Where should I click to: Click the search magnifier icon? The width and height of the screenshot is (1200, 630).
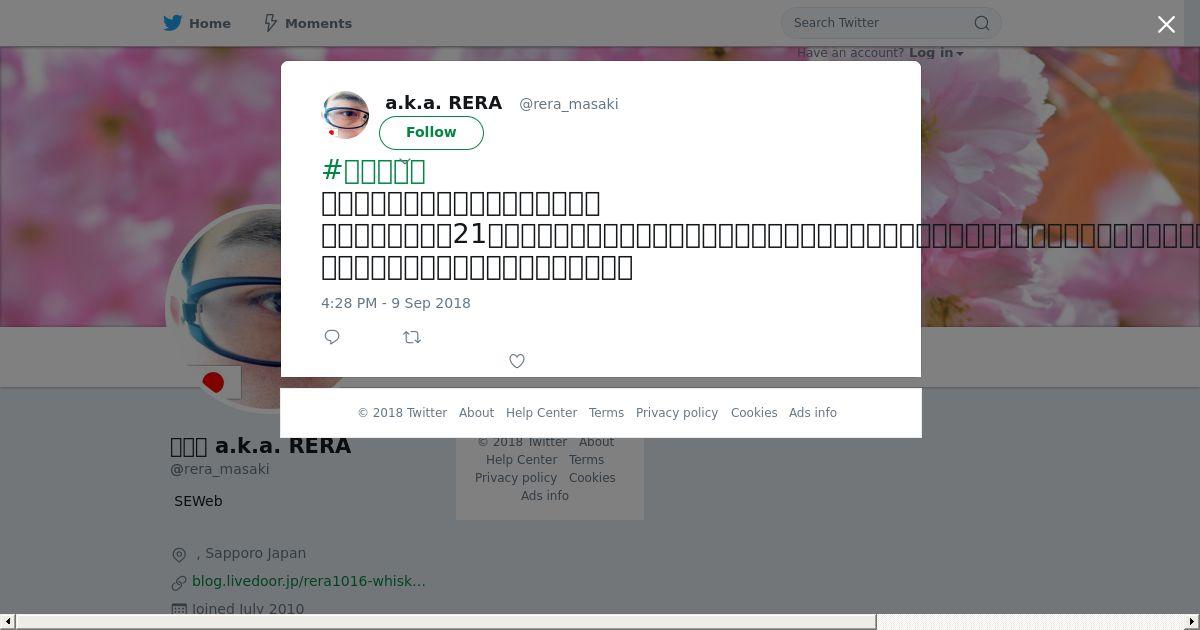[x=982, y=23]
